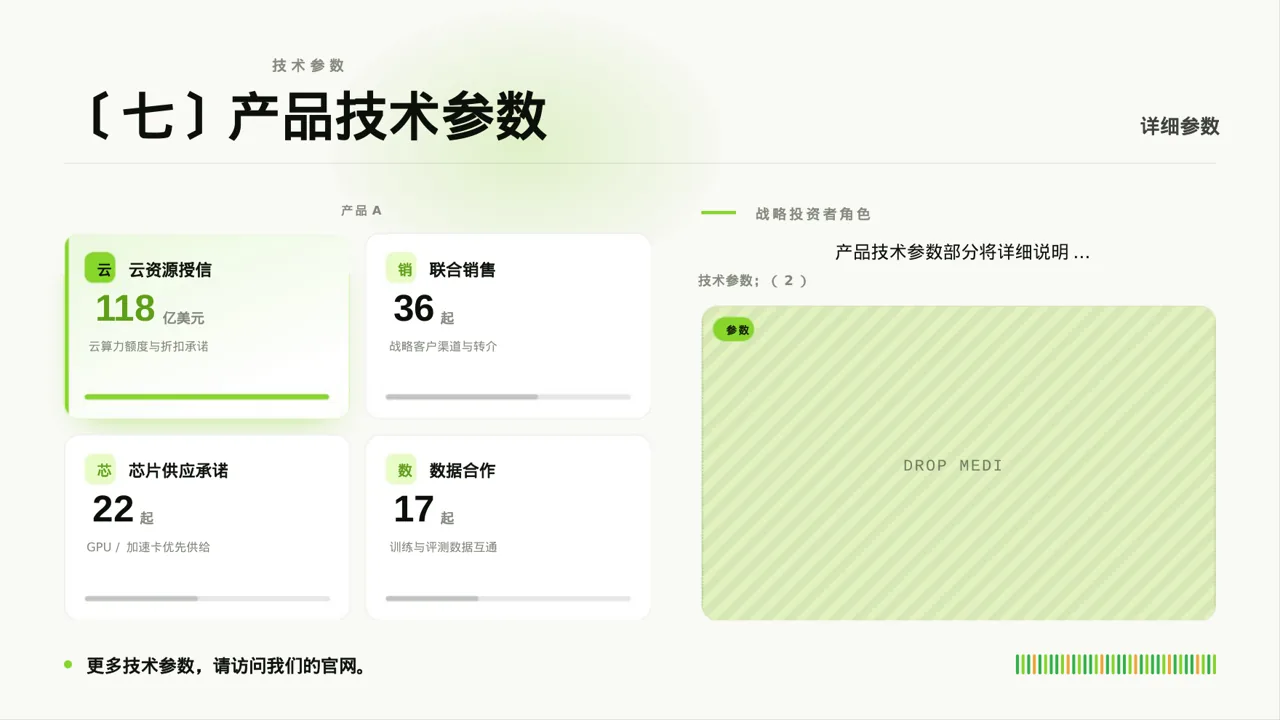Click the value 22 起
The width and height of the screenshot is (1280, 720).
(x=123, y=510)
